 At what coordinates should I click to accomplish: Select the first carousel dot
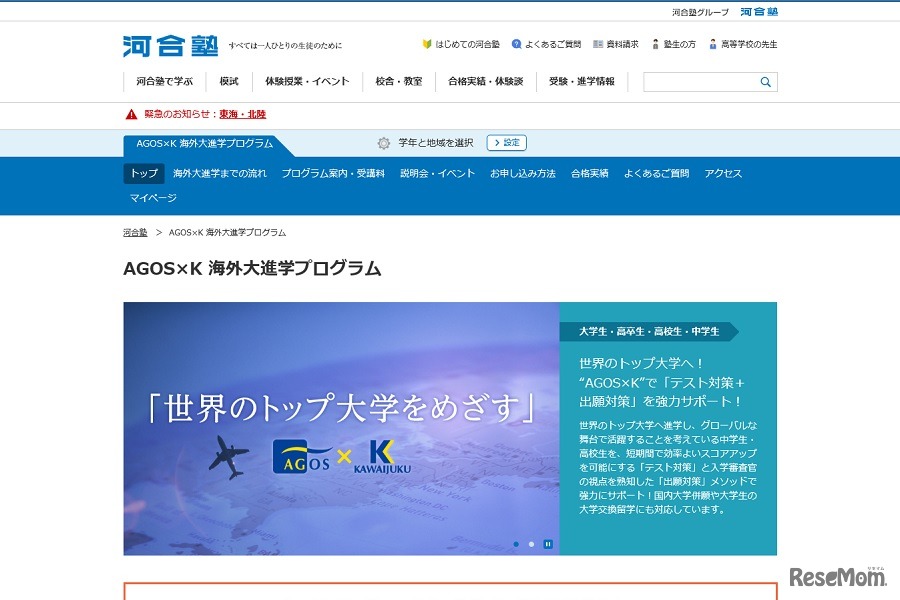point(516,544)
